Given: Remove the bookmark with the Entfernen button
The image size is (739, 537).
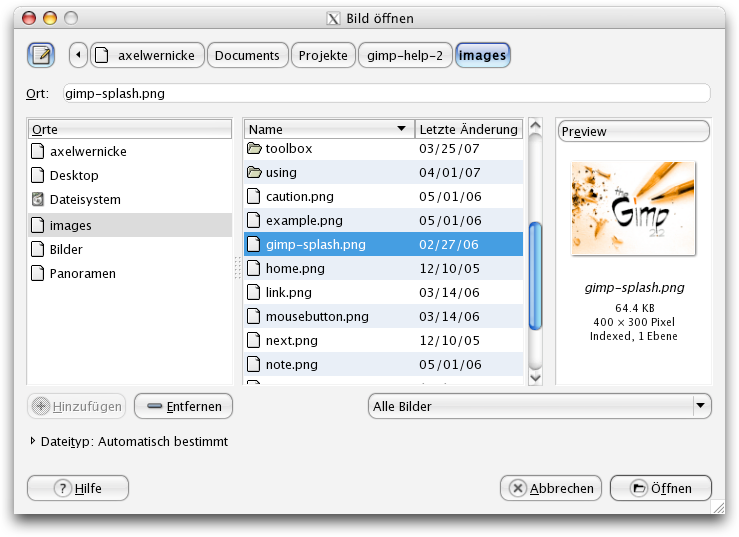Looking at the screenshot, I should 184,406.
